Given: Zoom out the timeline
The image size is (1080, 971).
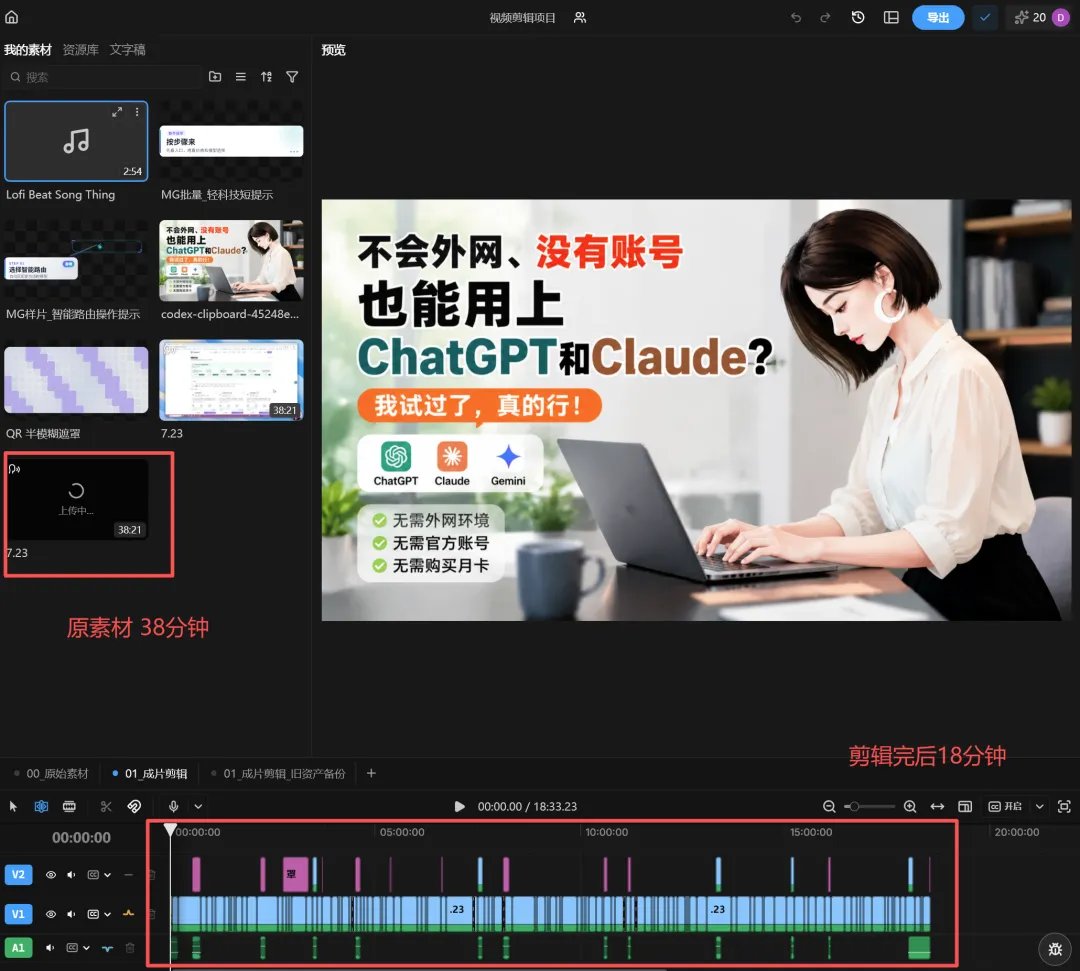Looking at the screenshot, I should coord(829,806).
